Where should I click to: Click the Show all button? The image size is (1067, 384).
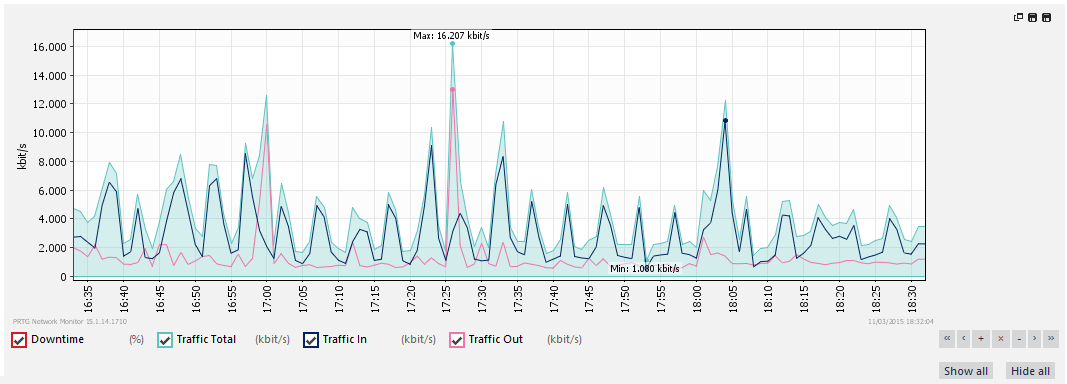(966, 371)
